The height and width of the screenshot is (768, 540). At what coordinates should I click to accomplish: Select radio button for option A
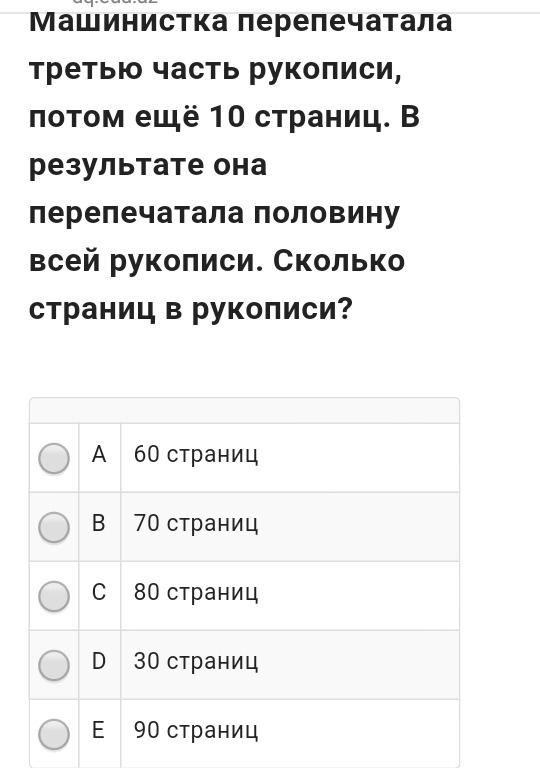point(54,458)
